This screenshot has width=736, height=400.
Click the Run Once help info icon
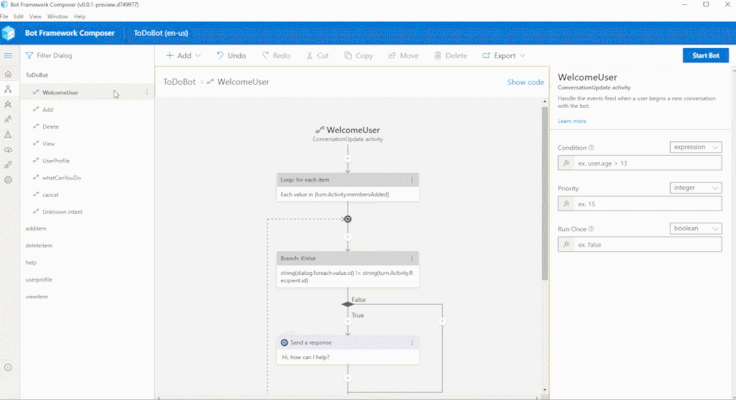(591, 229)
